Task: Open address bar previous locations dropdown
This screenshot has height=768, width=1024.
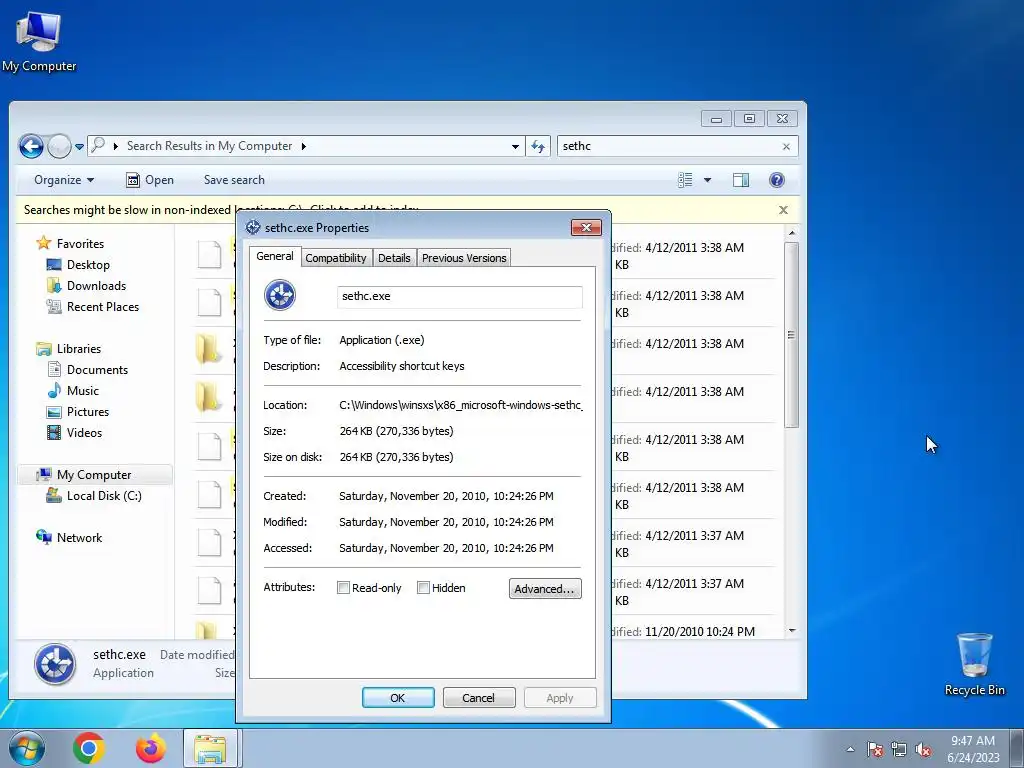Action: click(x=515, y=146)
